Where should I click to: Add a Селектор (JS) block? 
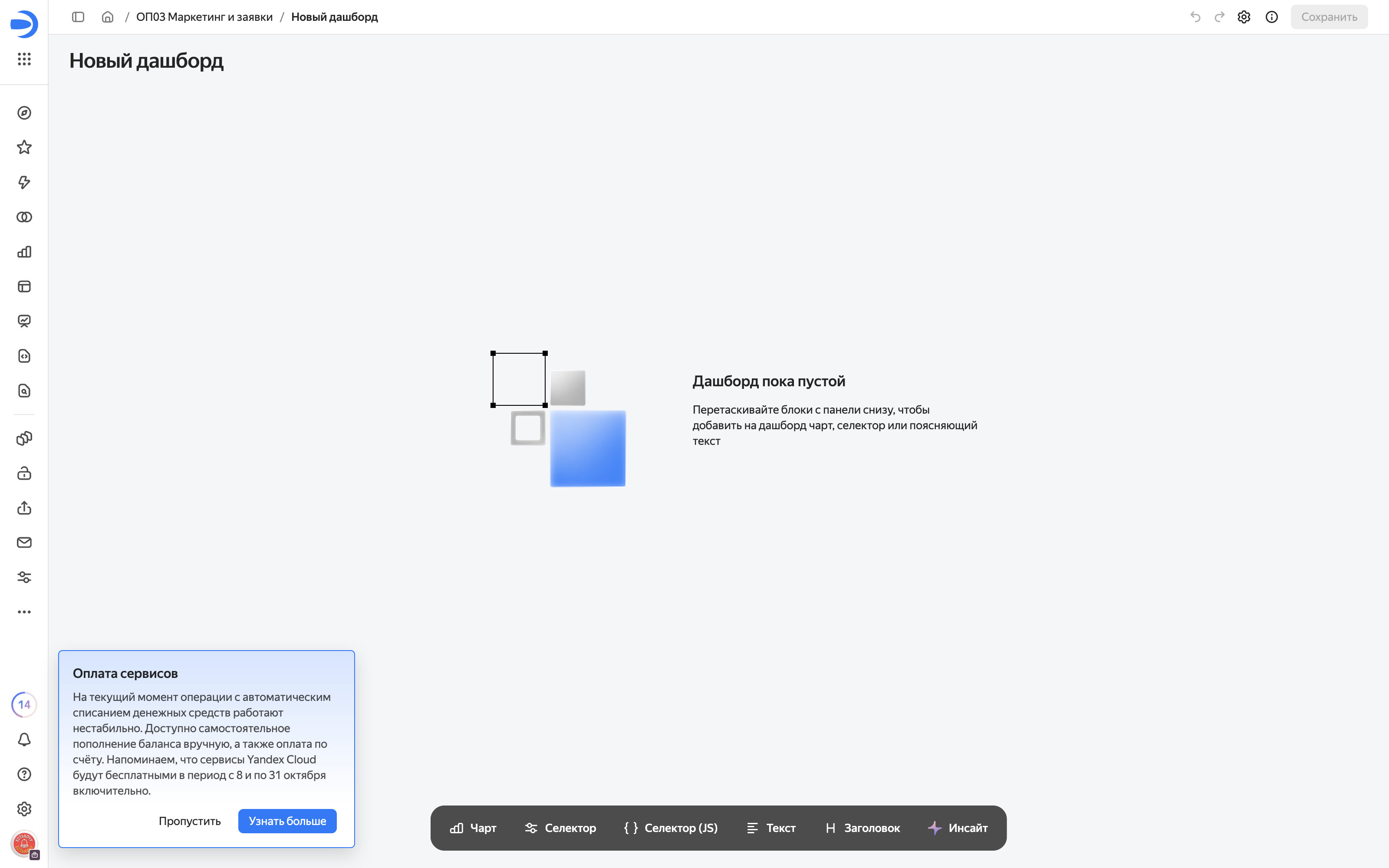pyautogui.click(x=670, y=828)
